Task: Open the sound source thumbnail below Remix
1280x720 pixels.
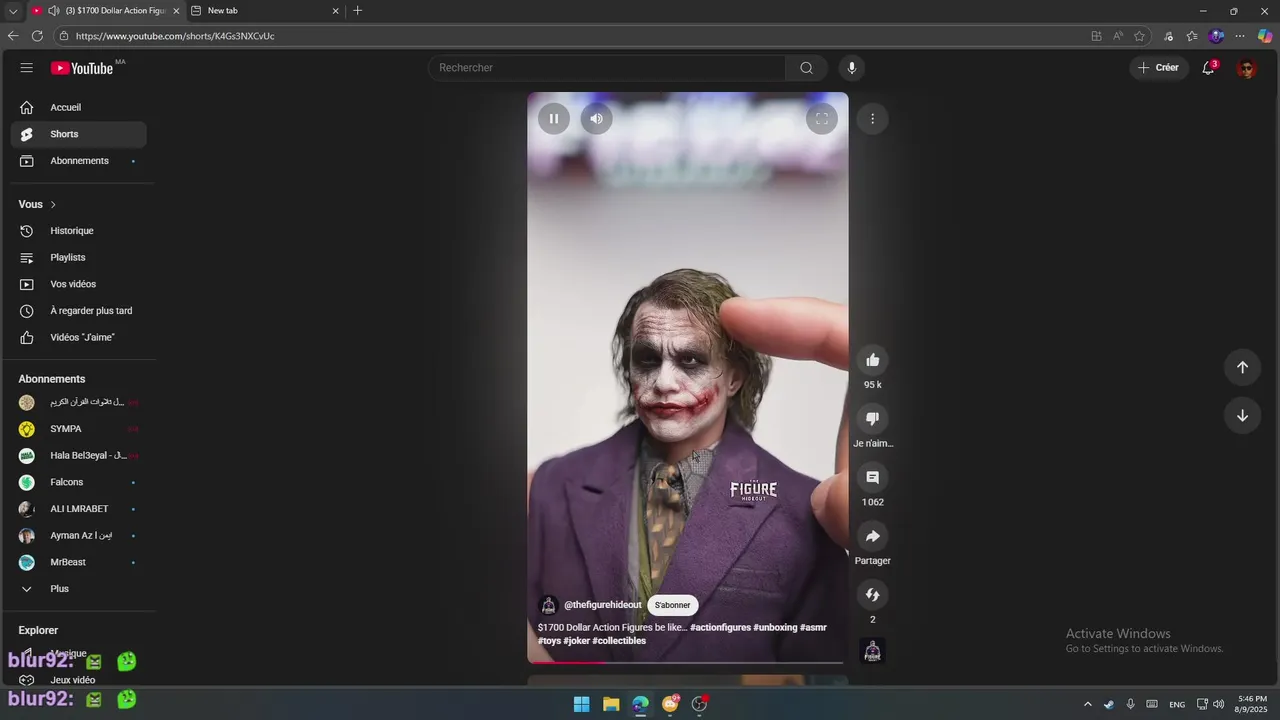Action: pos(873,651)
